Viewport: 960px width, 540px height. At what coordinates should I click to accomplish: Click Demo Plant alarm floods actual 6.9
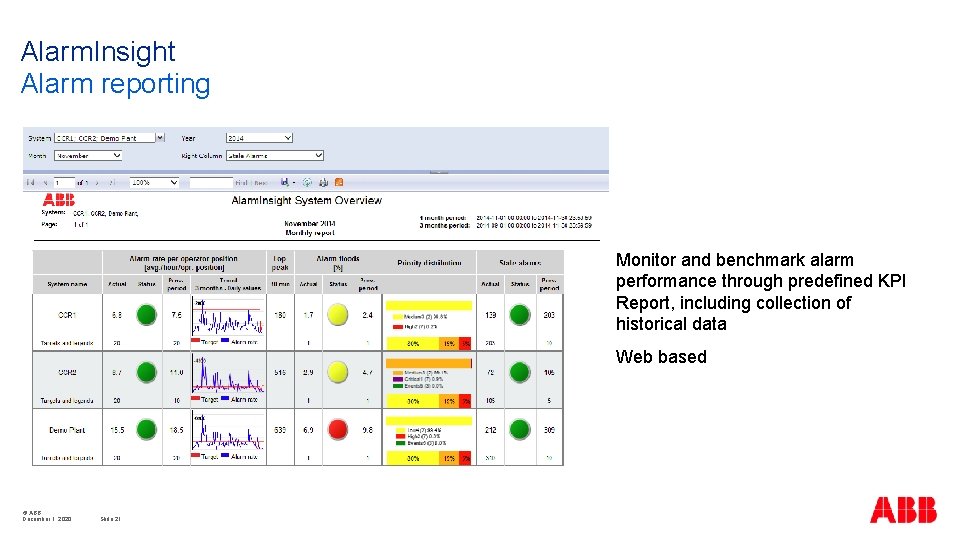308,430
